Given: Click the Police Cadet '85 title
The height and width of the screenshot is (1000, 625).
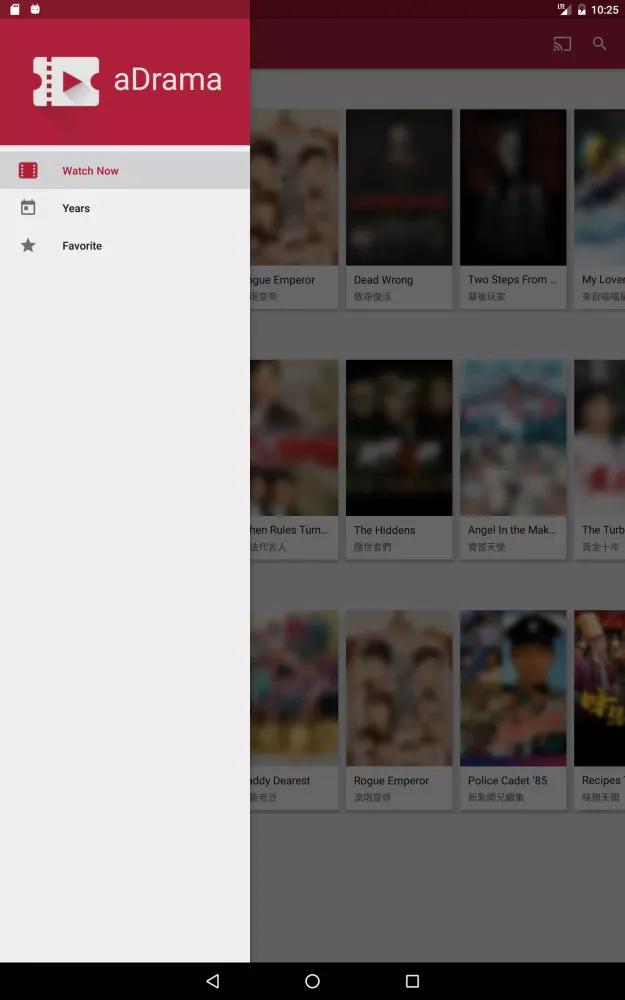Looking at the screenshot, I should pos(508,781).
